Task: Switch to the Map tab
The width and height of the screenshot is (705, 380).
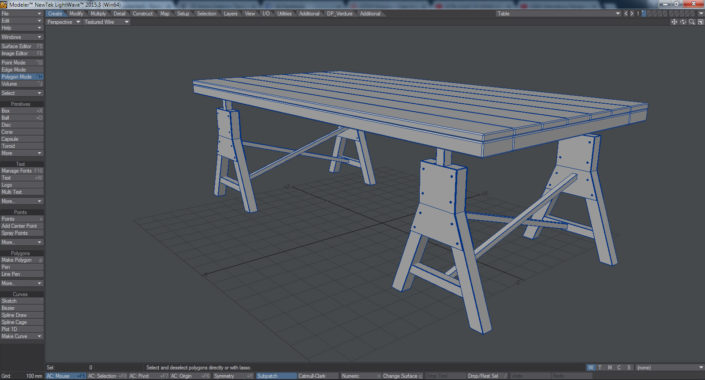Action: [165, 13]
